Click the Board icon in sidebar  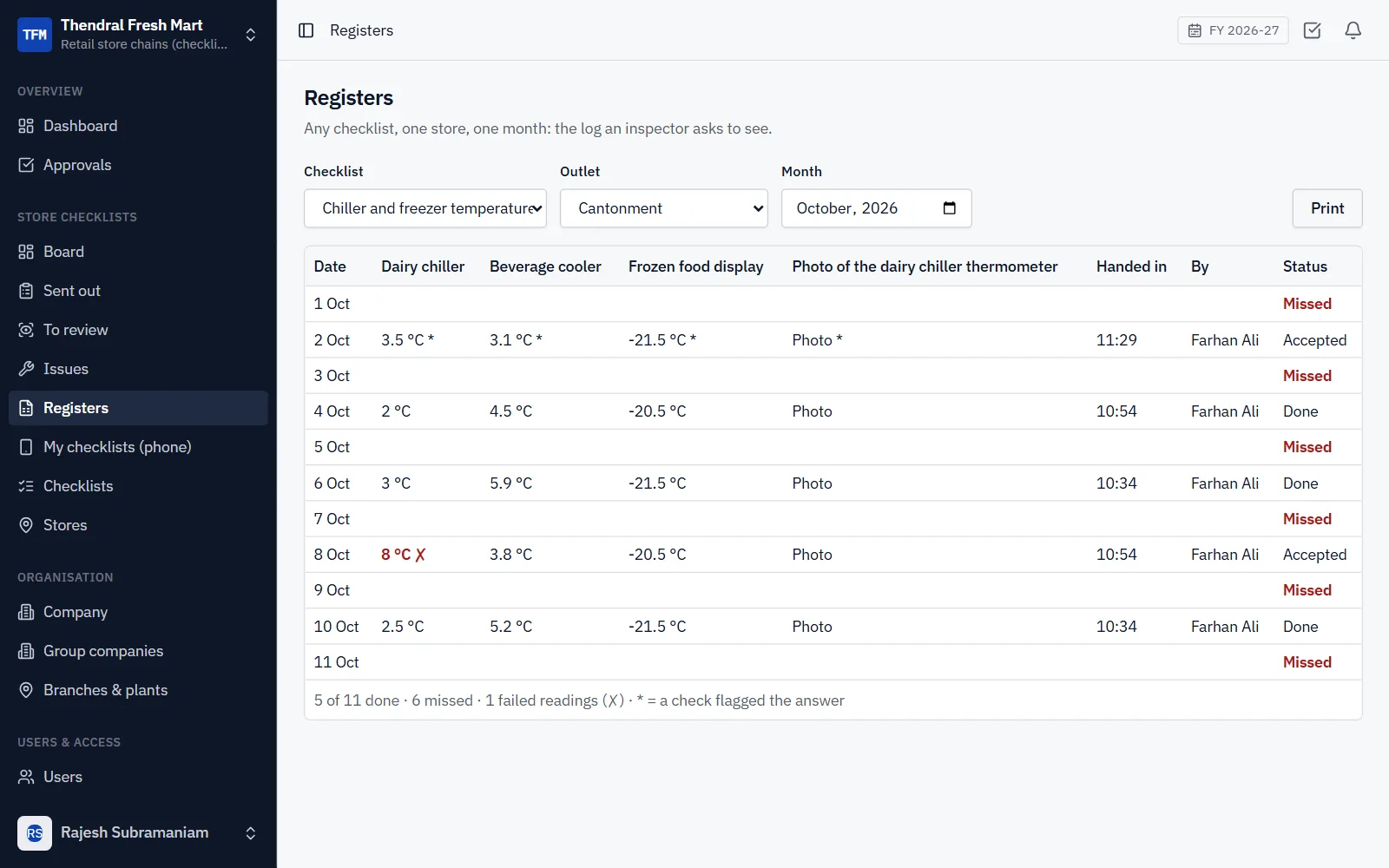pos(26,252)
